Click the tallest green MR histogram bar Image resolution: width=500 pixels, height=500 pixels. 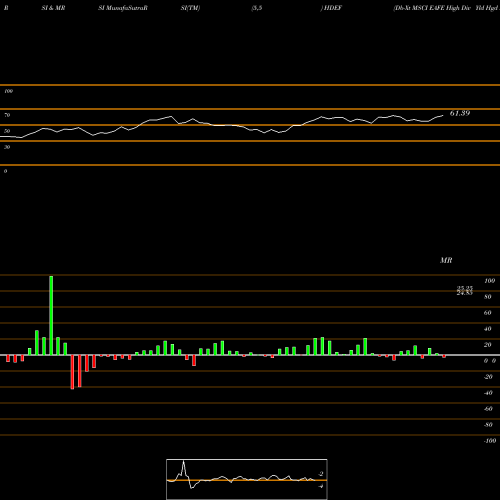pos(51,315)
